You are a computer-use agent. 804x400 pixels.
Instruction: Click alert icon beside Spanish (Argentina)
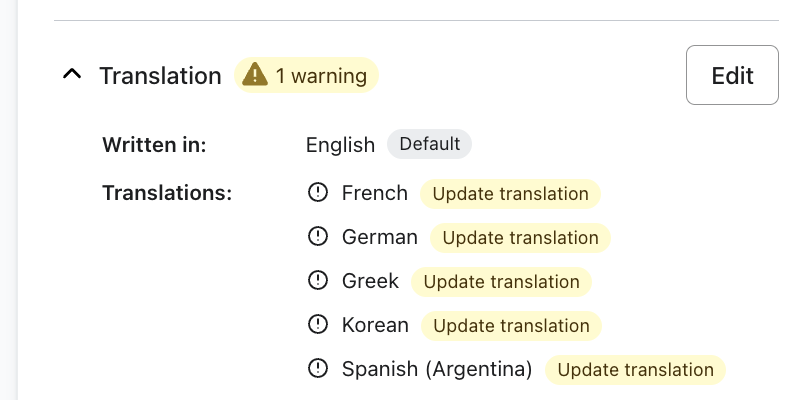tap(318, 369)
